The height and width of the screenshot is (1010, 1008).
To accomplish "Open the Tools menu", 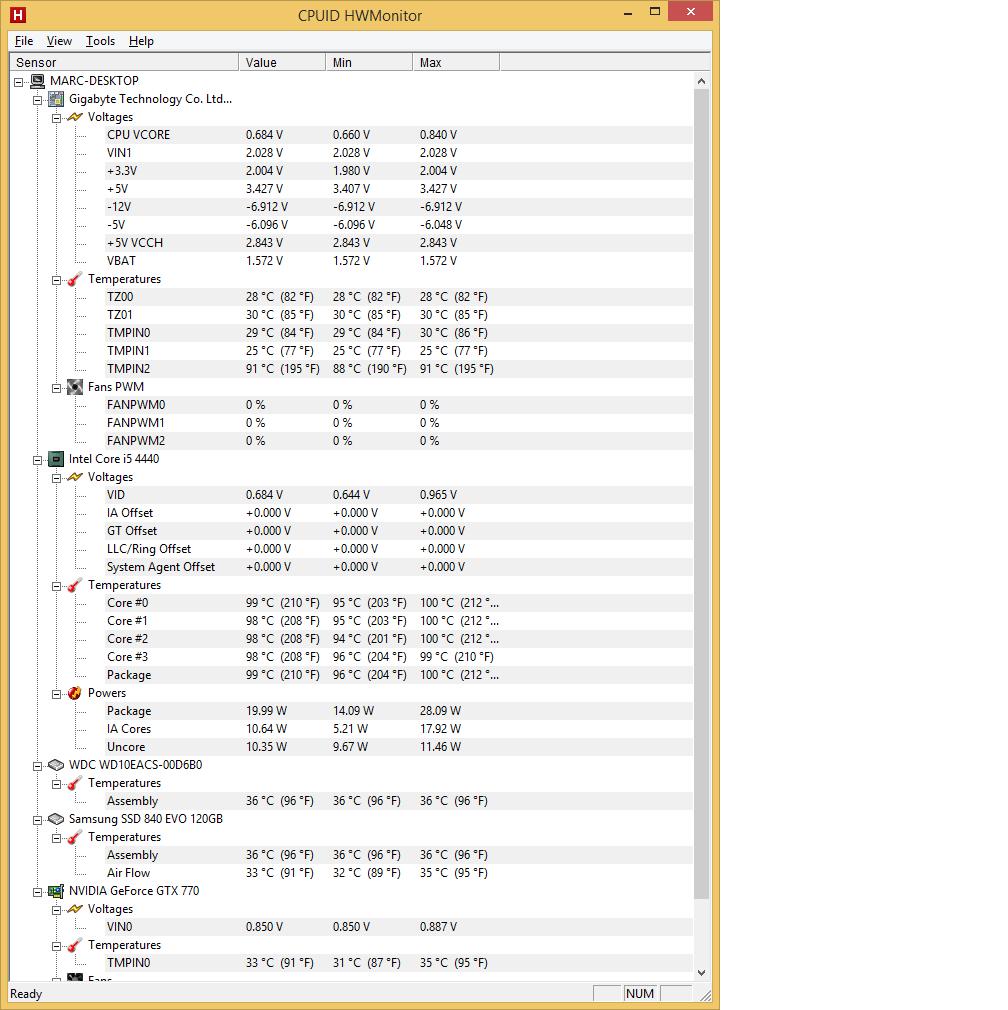I will (x=100, y=41).
